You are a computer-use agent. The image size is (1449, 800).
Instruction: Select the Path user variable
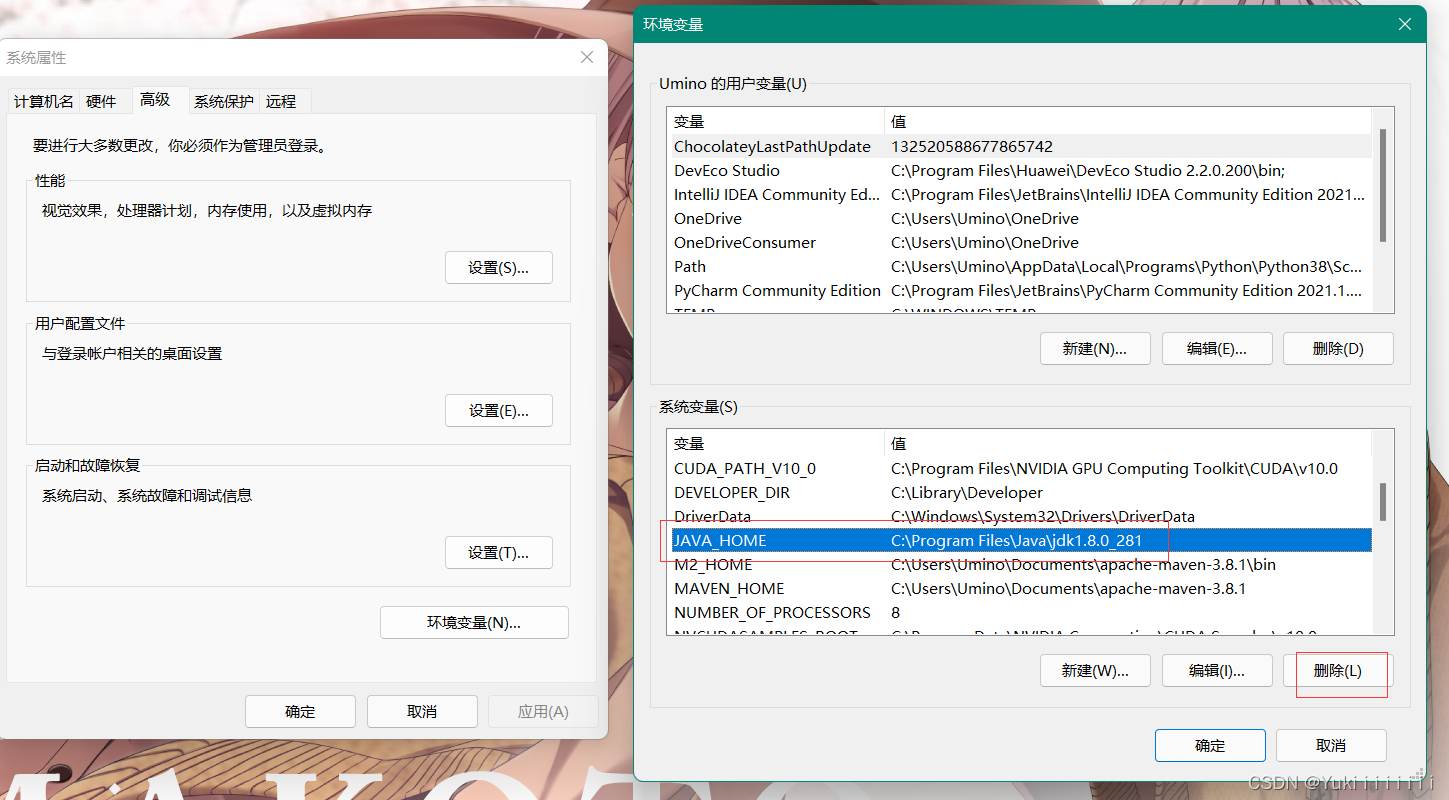(1019, 266)
